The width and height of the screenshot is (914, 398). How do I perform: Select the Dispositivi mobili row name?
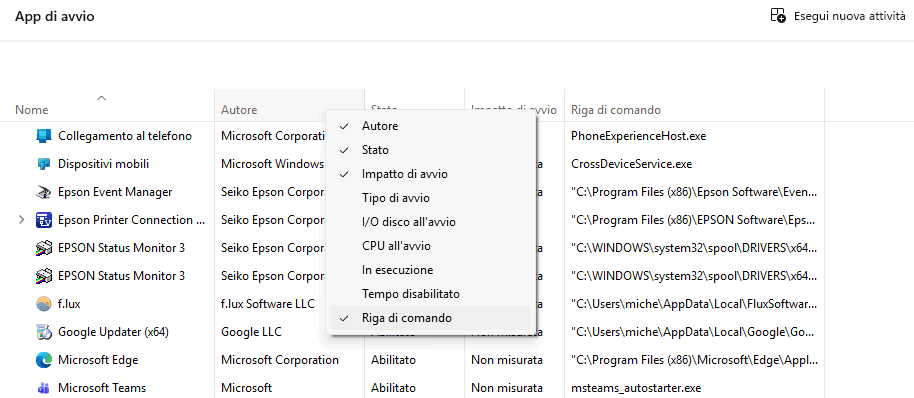(103, 164)
